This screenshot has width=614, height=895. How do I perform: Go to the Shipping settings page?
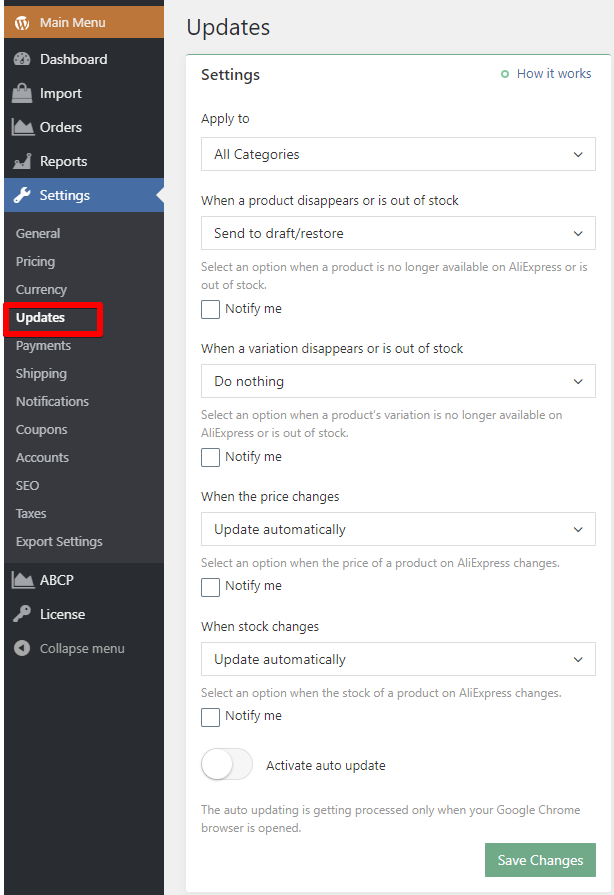click(41, 373)
